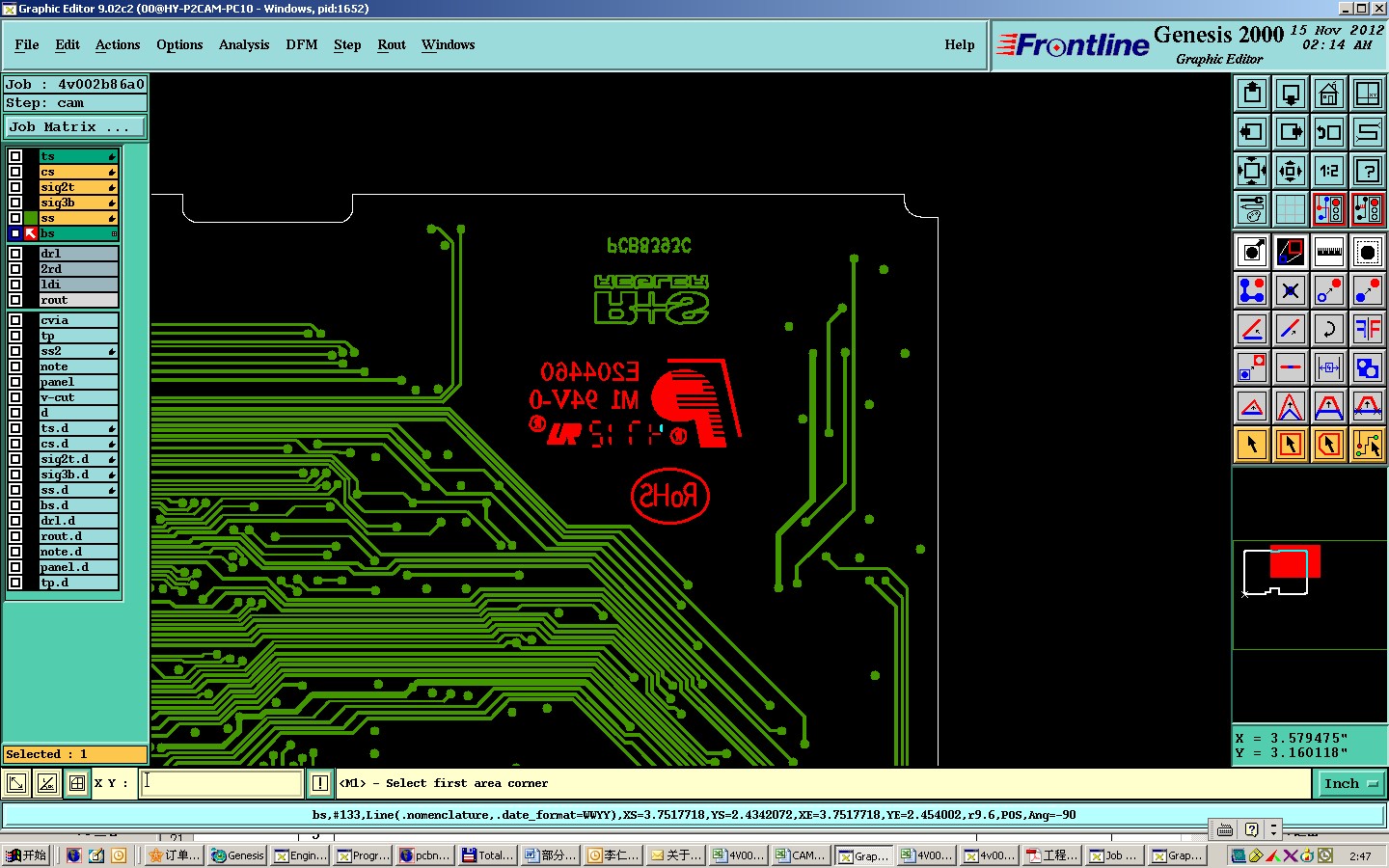Click the blue connected nodes tool icon

point(1252,290)
